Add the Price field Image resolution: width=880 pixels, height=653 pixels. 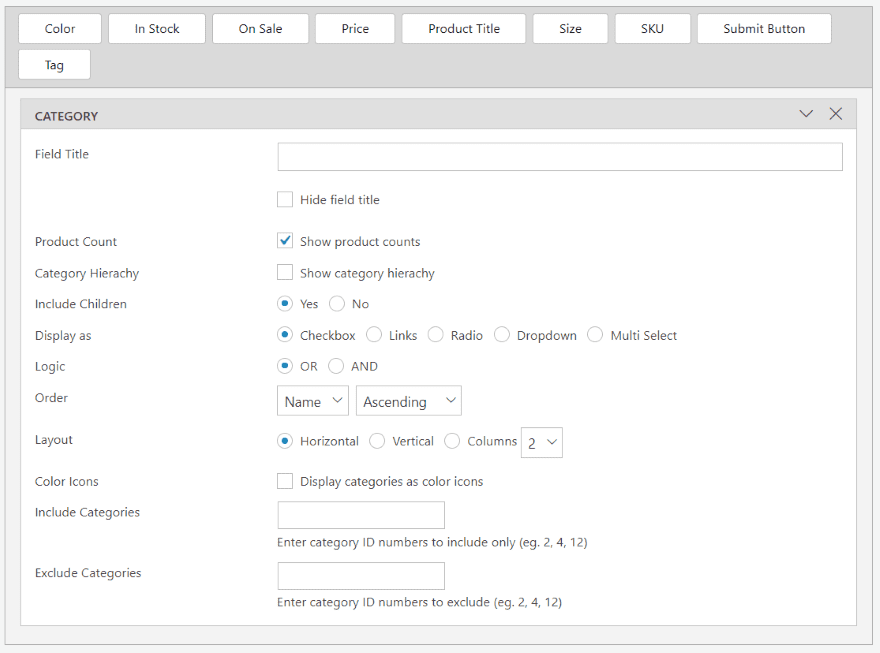355,29
